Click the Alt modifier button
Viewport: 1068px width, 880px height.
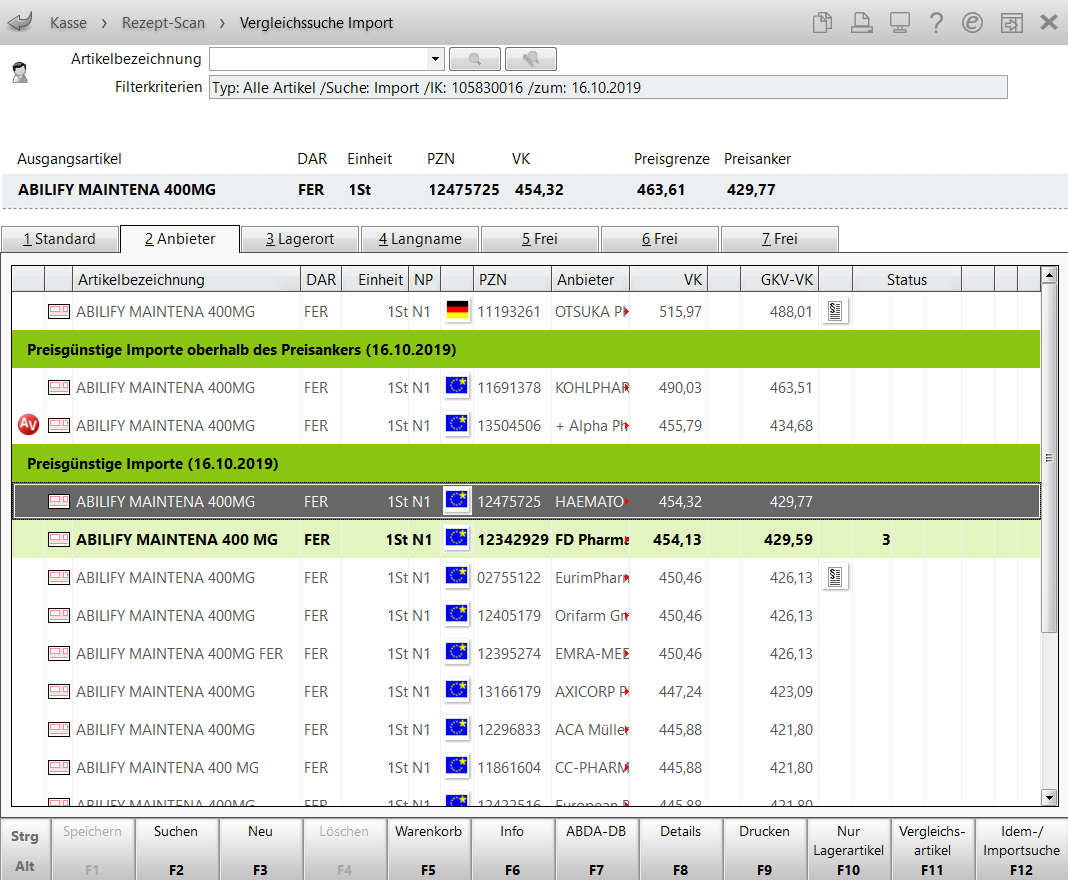[x=25, y=866]
